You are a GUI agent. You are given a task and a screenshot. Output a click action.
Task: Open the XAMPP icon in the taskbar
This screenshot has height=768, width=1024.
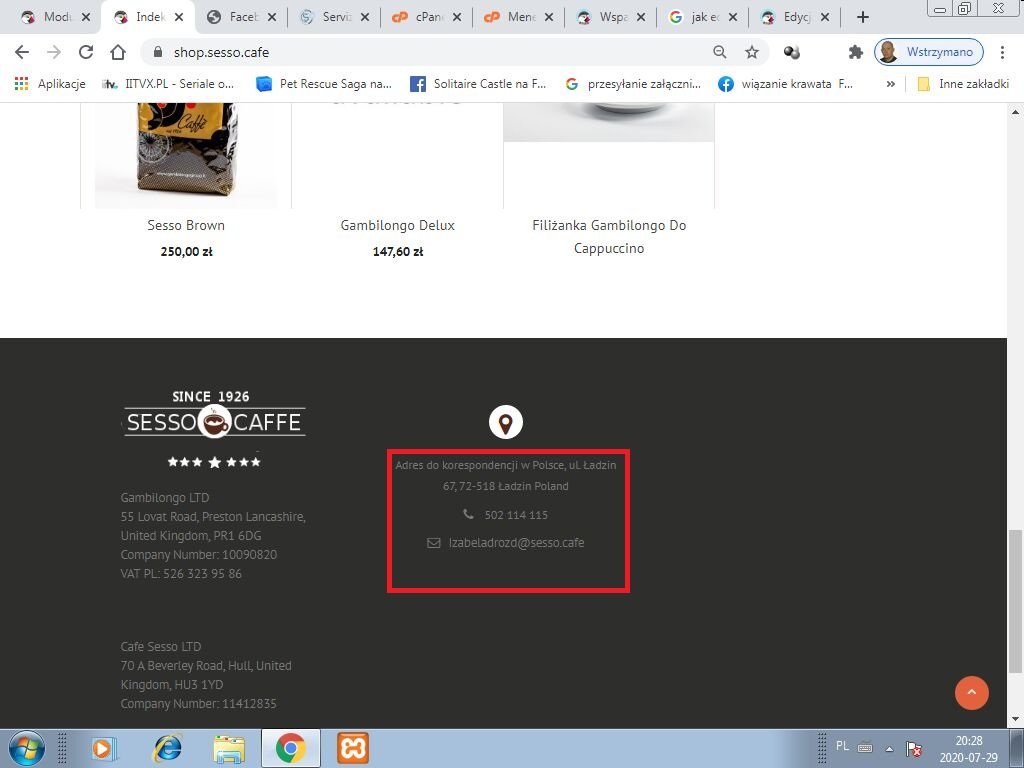coord(353,748)
